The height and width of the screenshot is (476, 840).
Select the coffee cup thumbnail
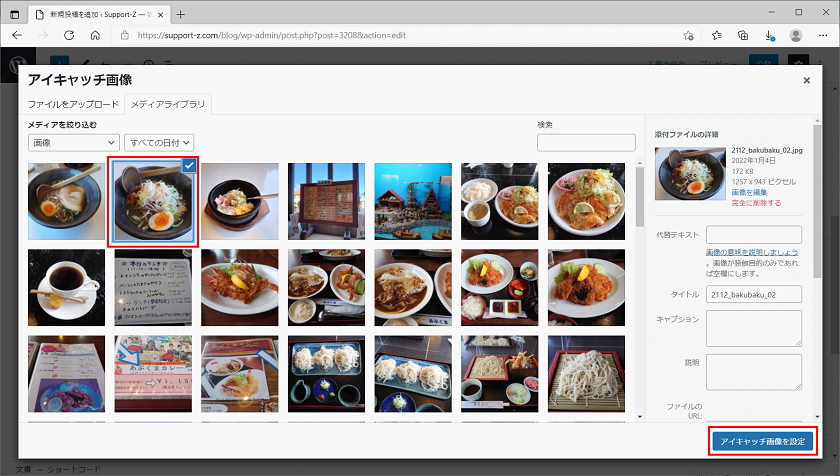[x=66, y=288]
